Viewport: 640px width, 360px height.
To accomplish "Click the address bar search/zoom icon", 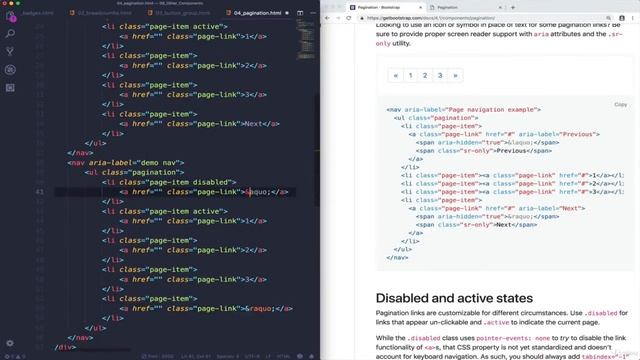I will 608,18.
